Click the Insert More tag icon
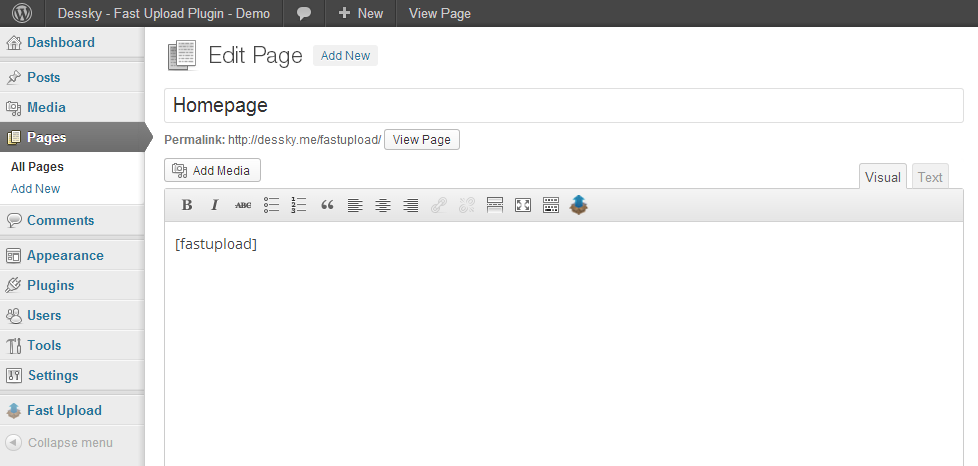Viewport: 978px width, 466px height. 494,205
